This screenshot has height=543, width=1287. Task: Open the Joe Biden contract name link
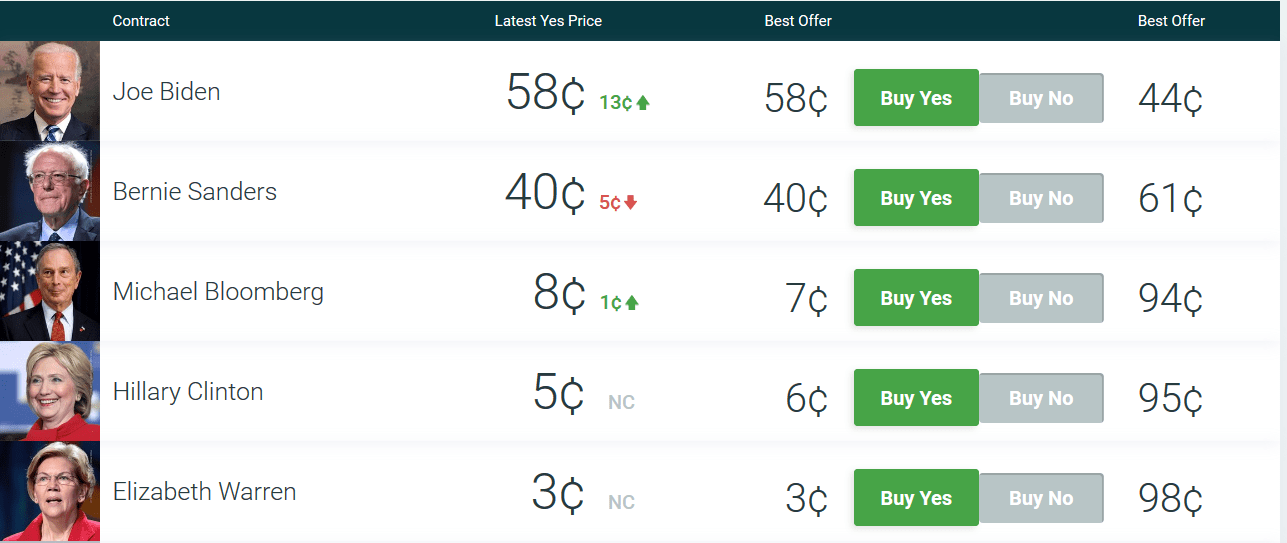166,91
